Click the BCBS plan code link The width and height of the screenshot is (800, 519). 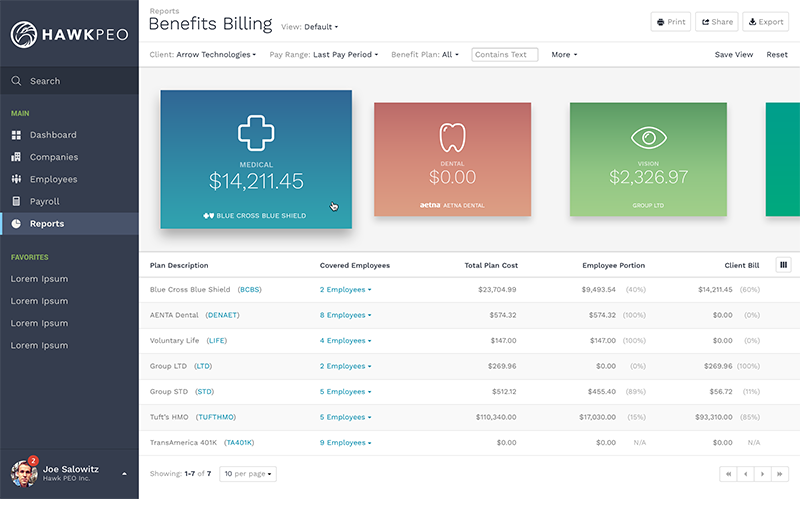coord(249,290)
